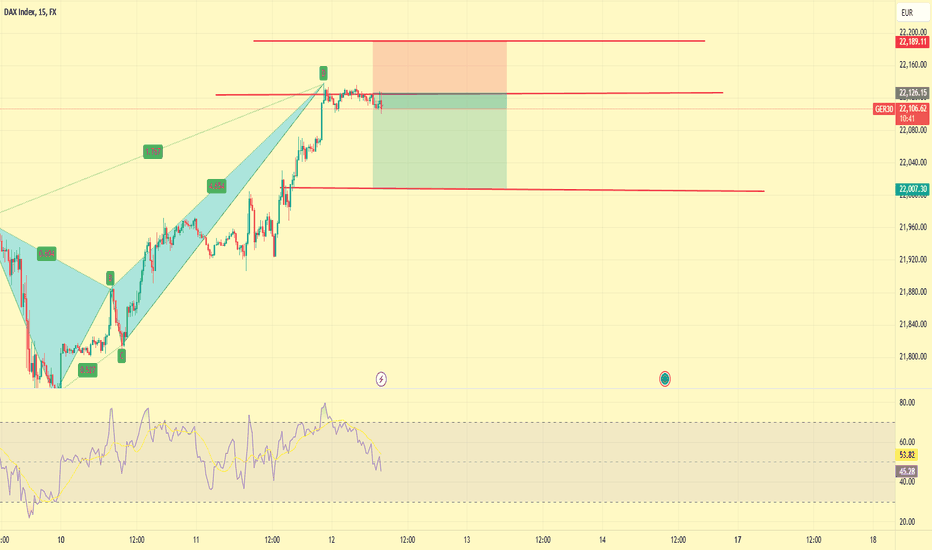
Task: Click date 17 on the time axis
Action: [x=738, y=540]
